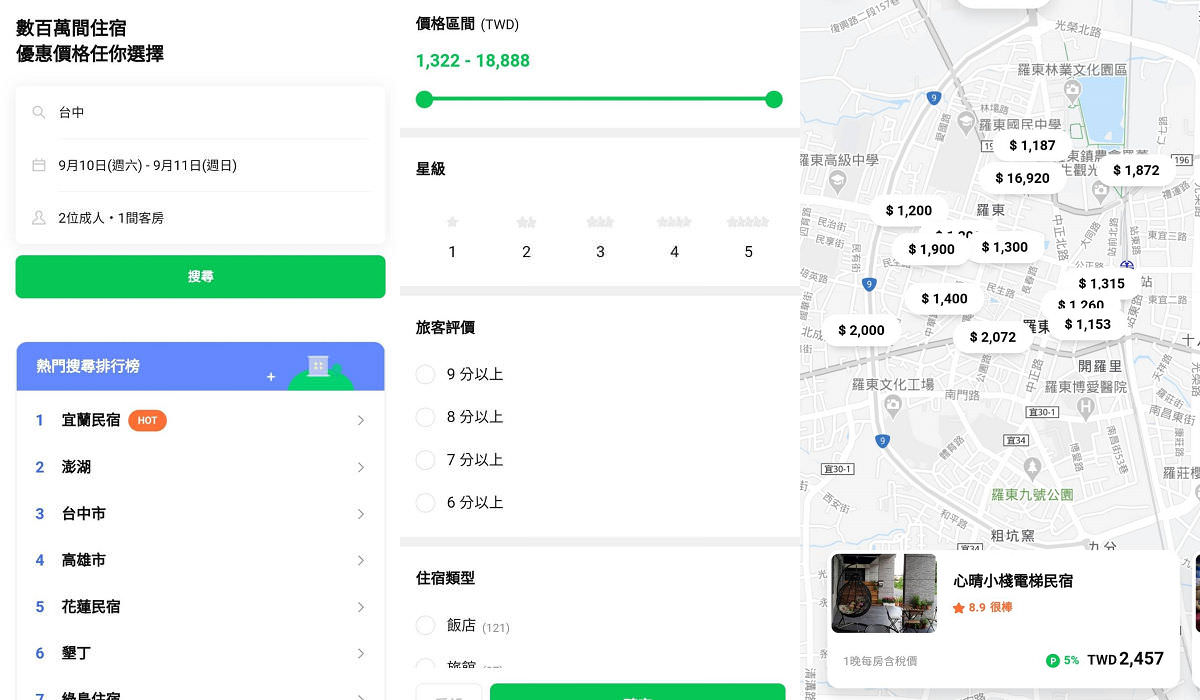Expand the 澎湖 entry chevron
This screenshot has width=1200, height=700.
361,467
